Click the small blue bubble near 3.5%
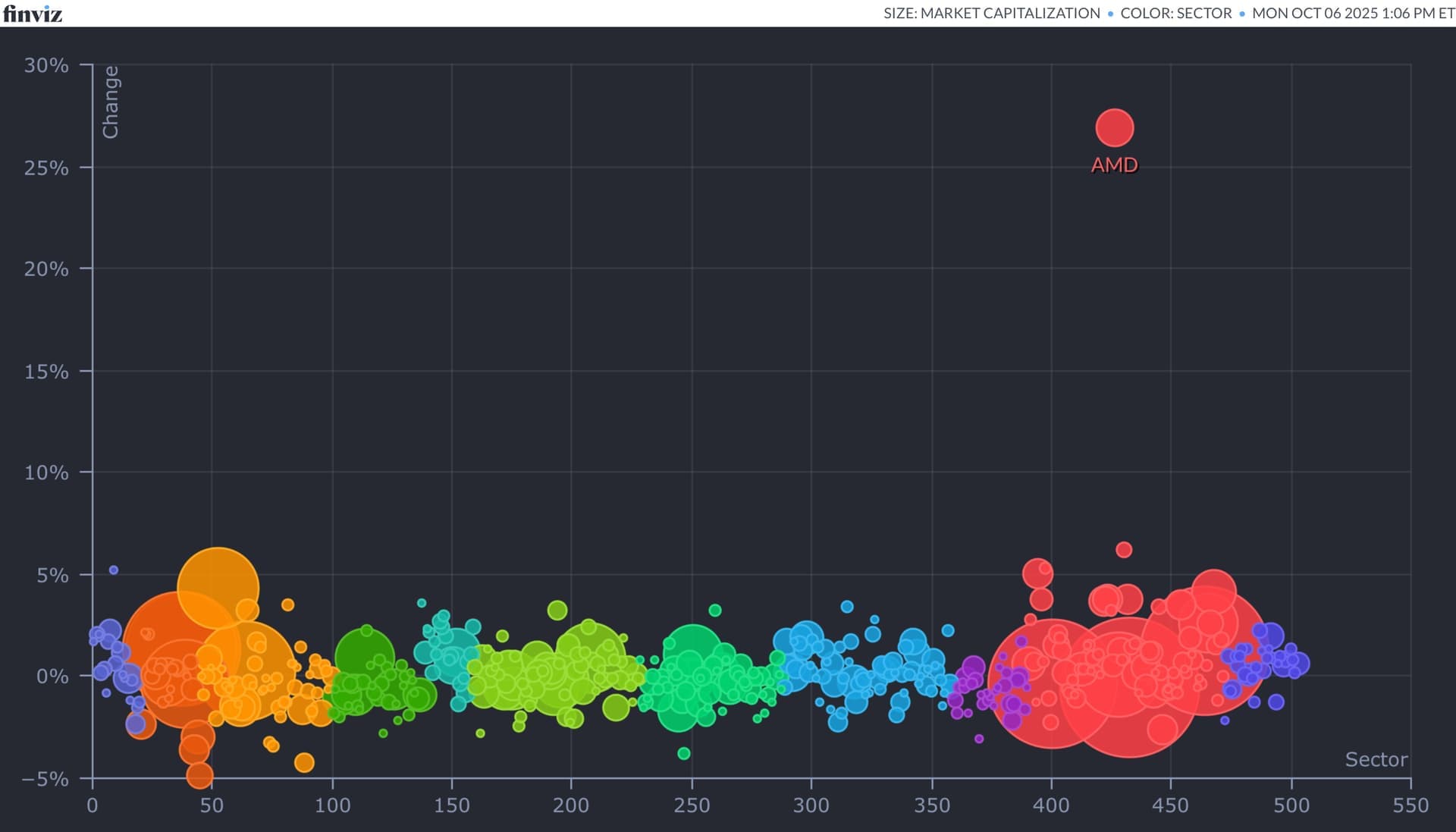This screenshot has width=1456, height=832. click(x=847, y=607)
